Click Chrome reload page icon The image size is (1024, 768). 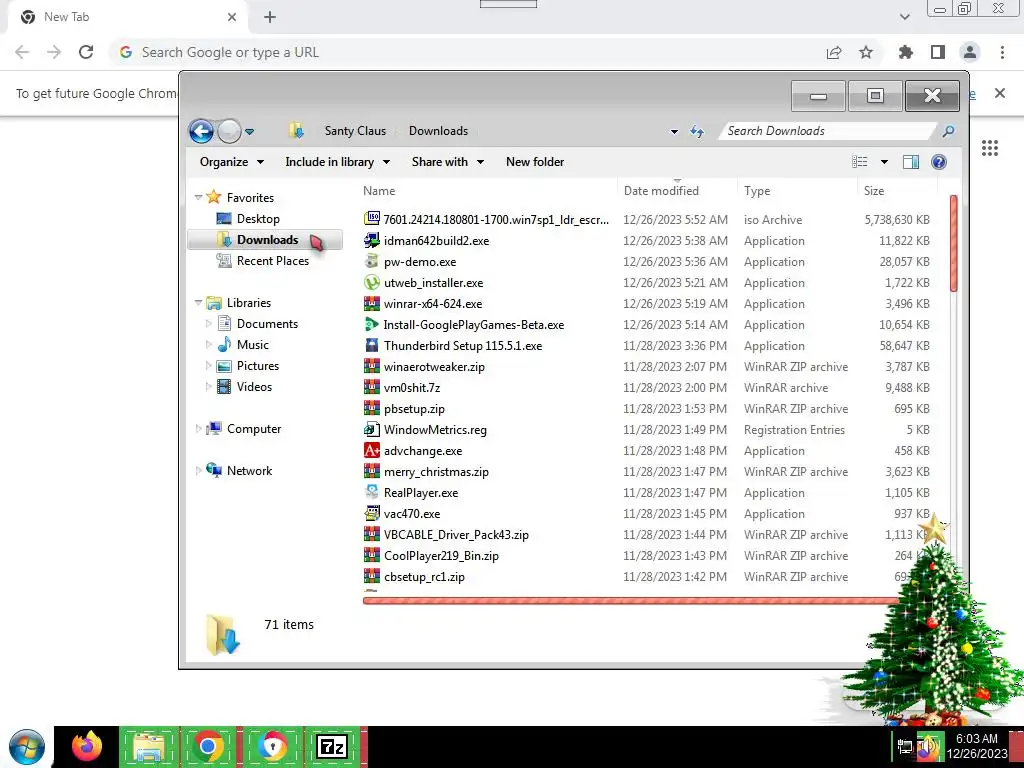[86, 52]
